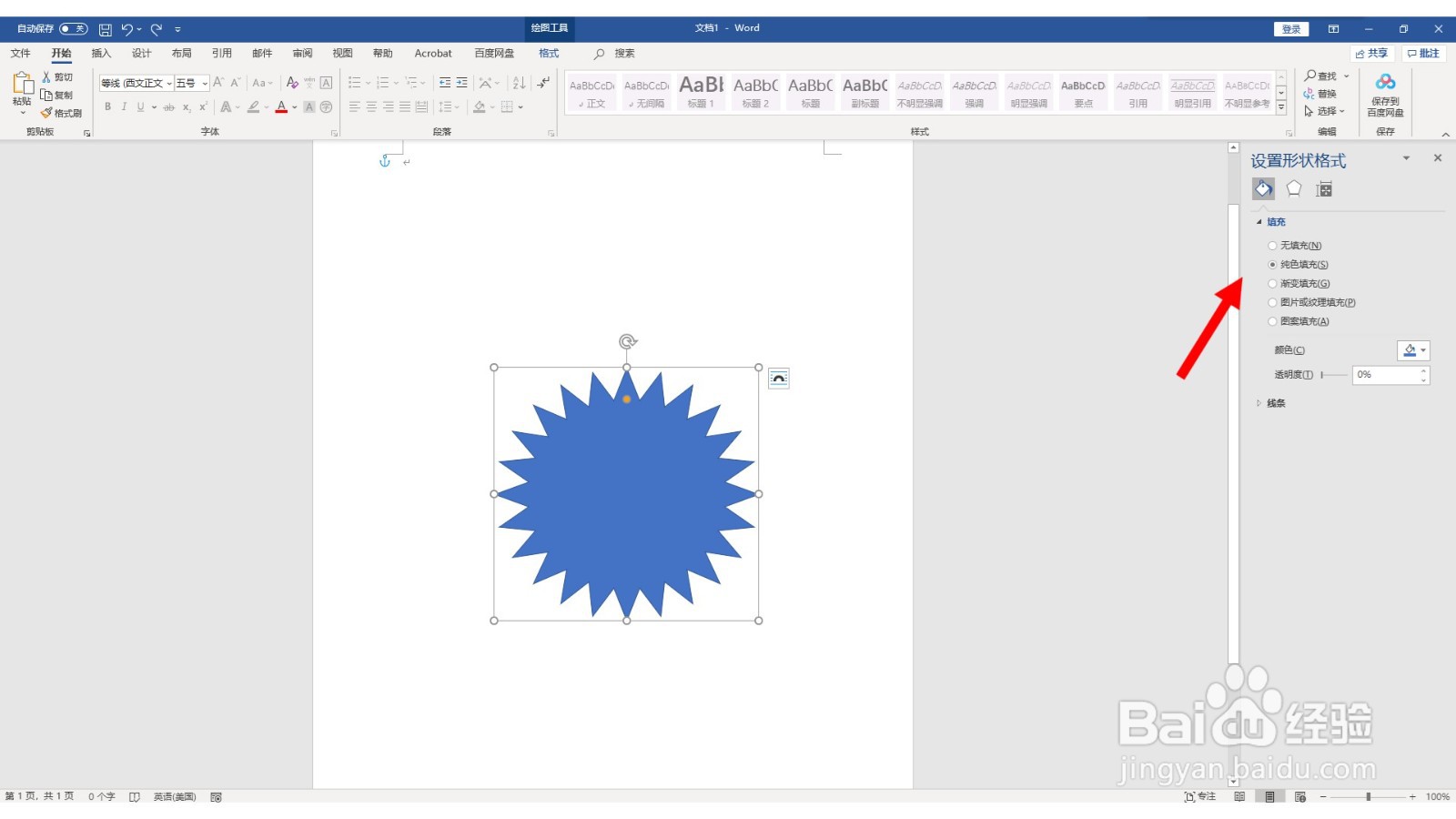Viewport: 1456px width, 819px height.
Task: Click the Cut (剪切) scissors icon
Action: [x=46, y=77]
